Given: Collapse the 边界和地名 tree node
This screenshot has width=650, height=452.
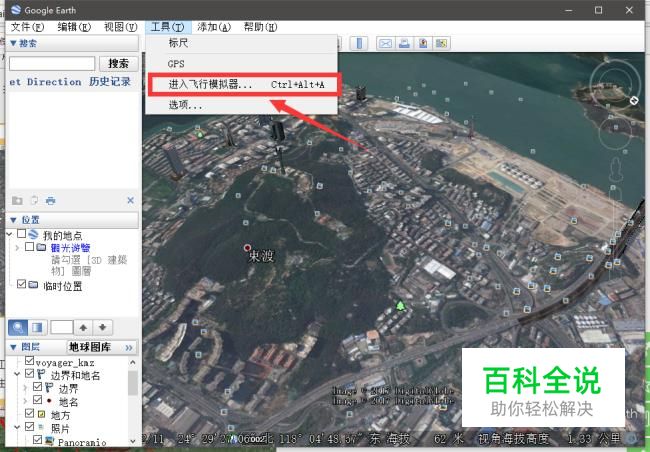Looking at the screenshot, I should pos(17,374).
